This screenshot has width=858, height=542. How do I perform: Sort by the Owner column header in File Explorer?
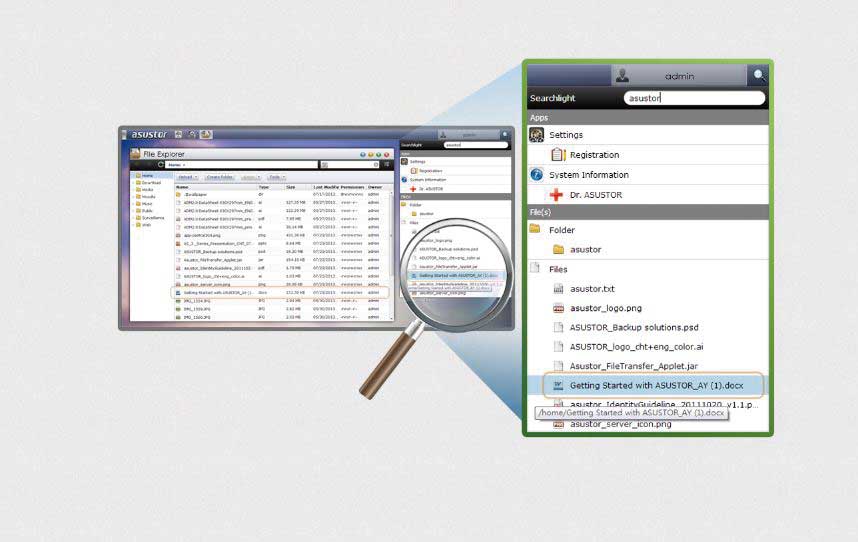pos(377,187)
